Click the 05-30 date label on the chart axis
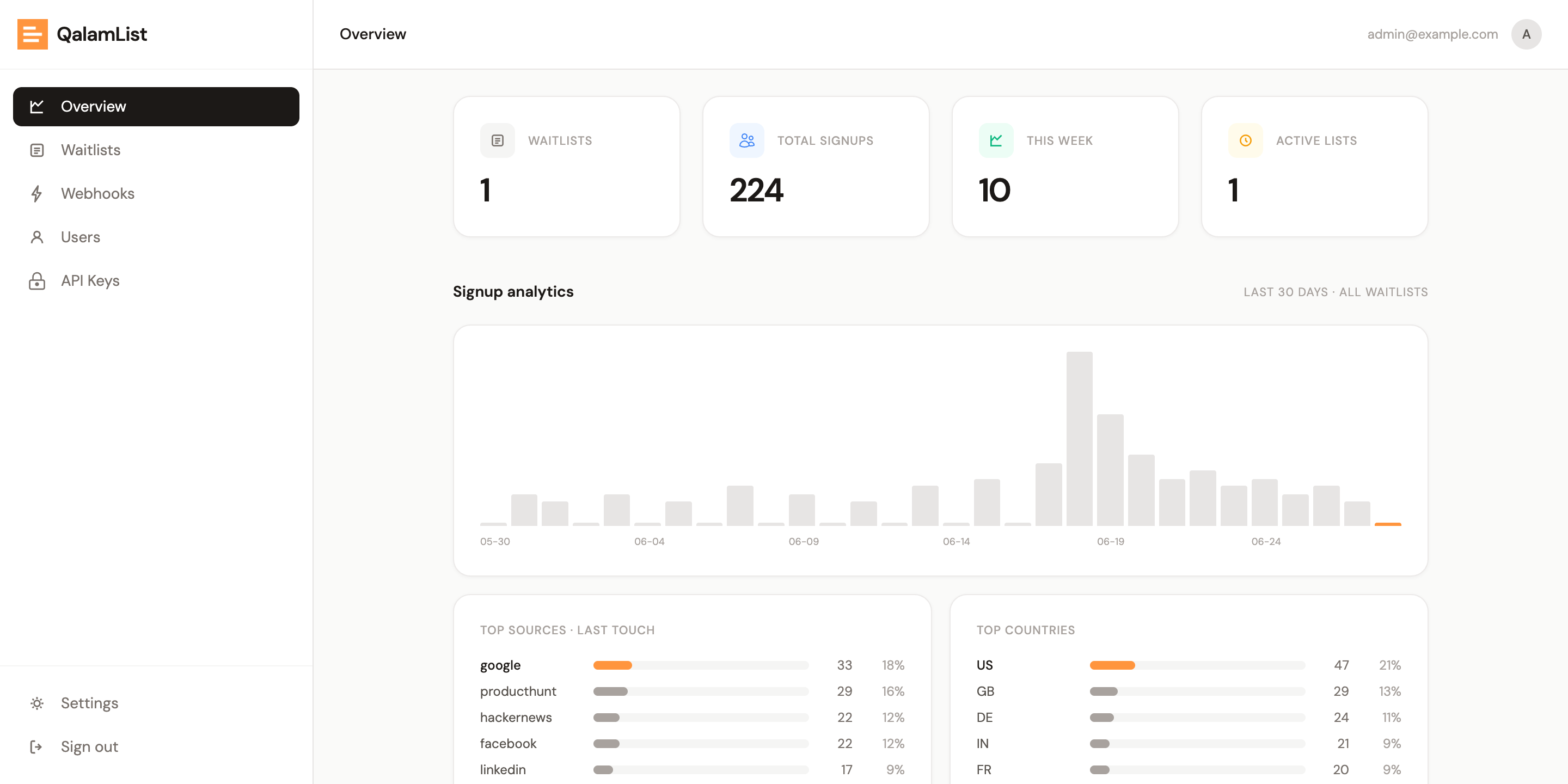1568x784 pixels. tap(495, 542)
